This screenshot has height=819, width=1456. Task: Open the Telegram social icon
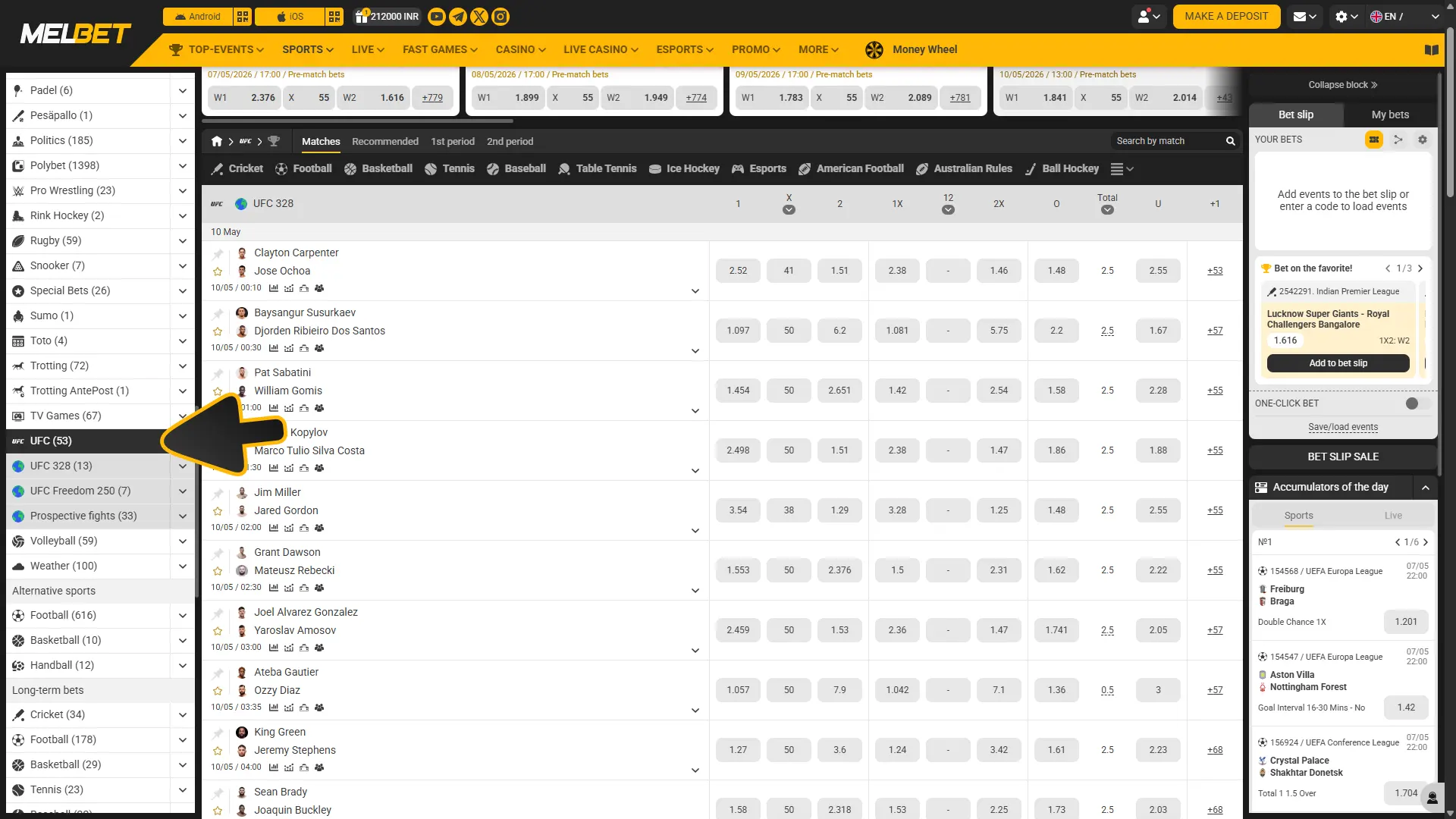click(x=458, y=17)
